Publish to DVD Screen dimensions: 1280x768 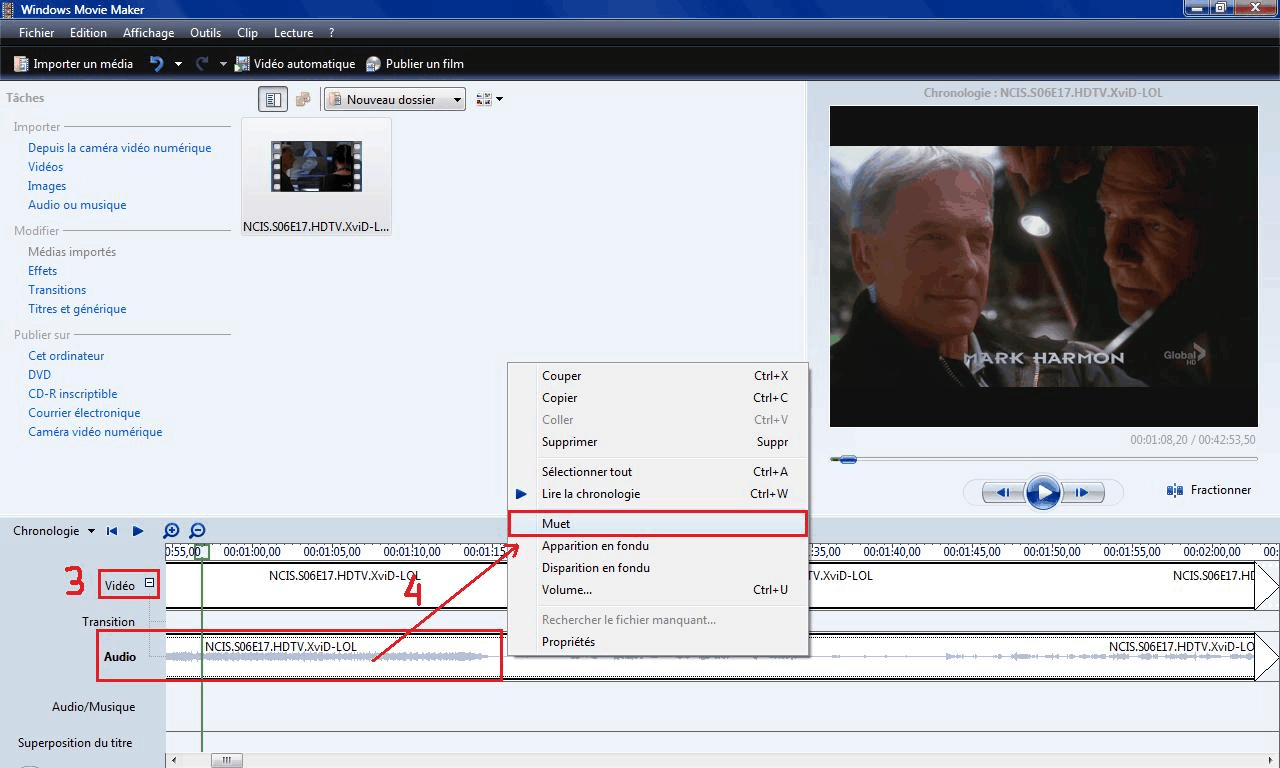(39, 375)
